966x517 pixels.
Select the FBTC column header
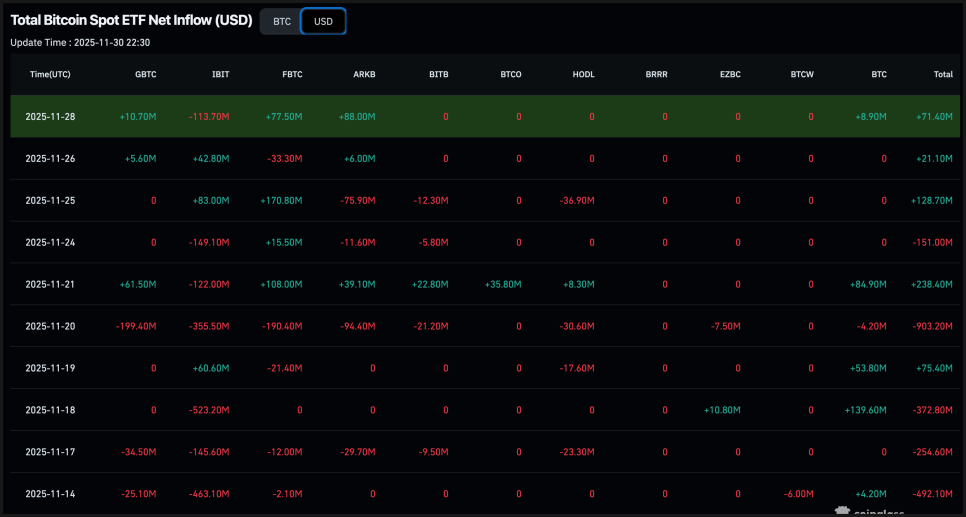(292, 75)
